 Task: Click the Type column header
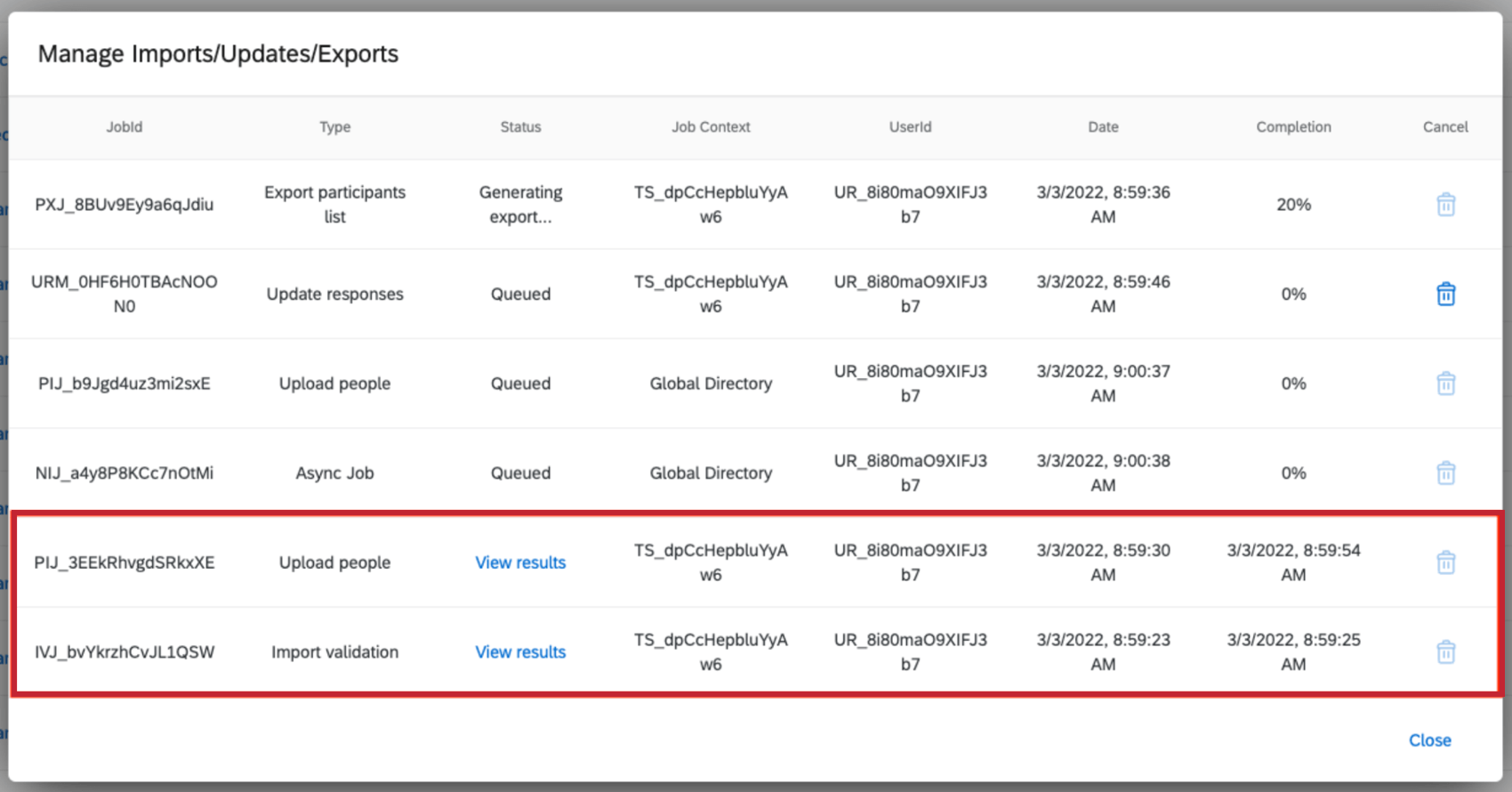pos(335,127)
